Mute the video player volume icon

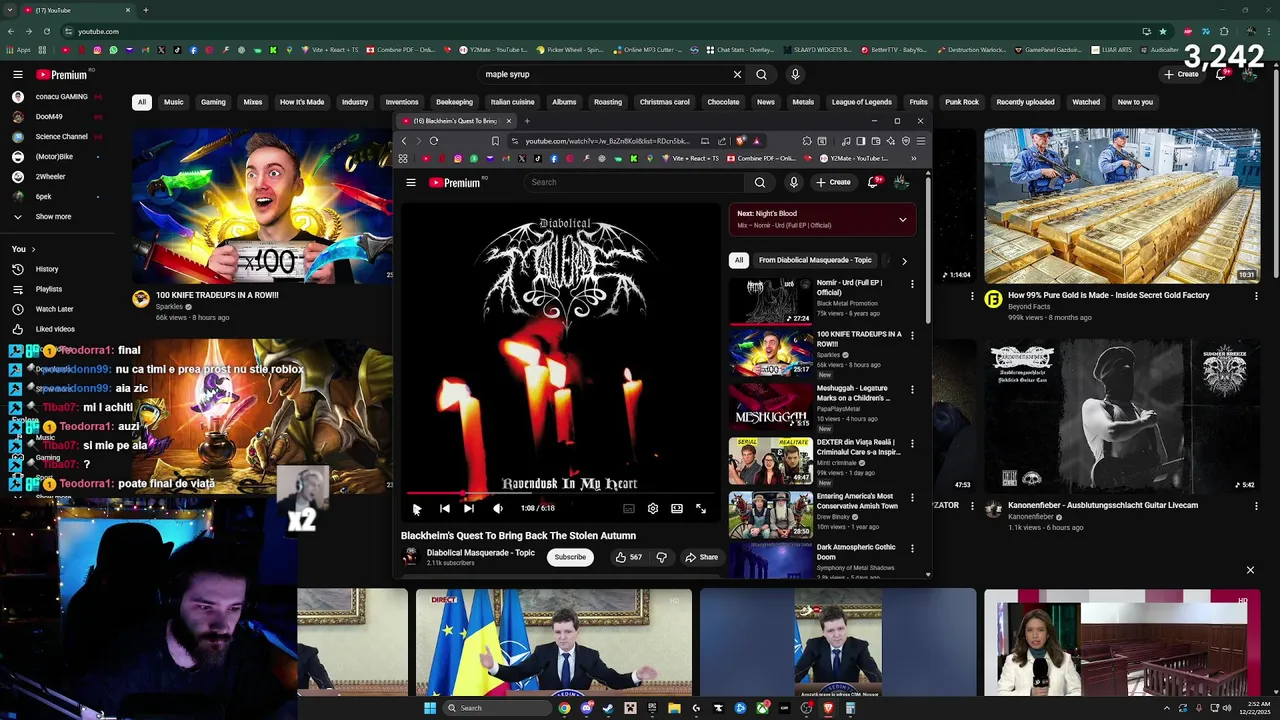pyautogui.click(x=497, y=508)
